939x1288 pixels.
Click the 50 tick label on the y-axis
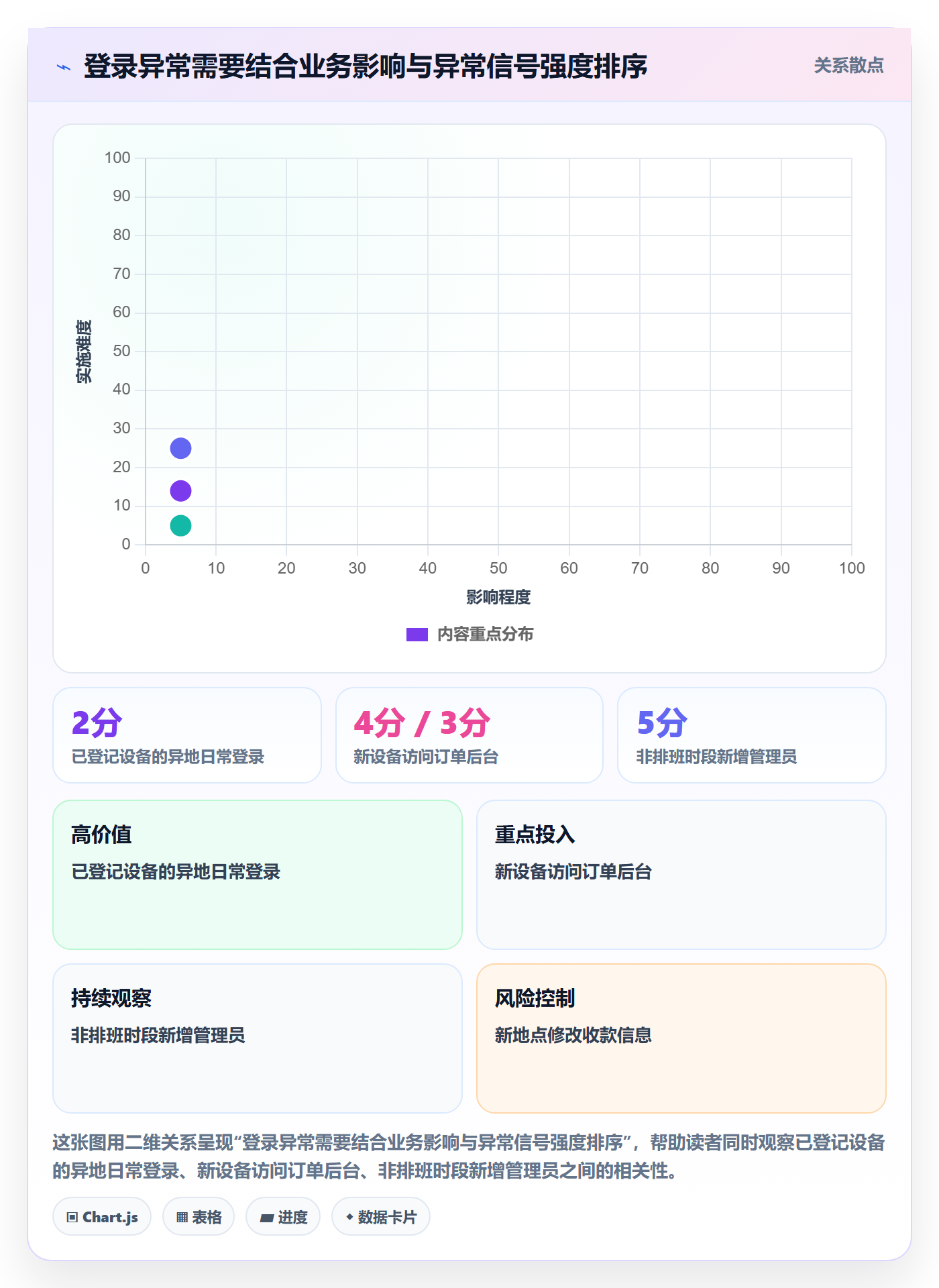[121, 351]
